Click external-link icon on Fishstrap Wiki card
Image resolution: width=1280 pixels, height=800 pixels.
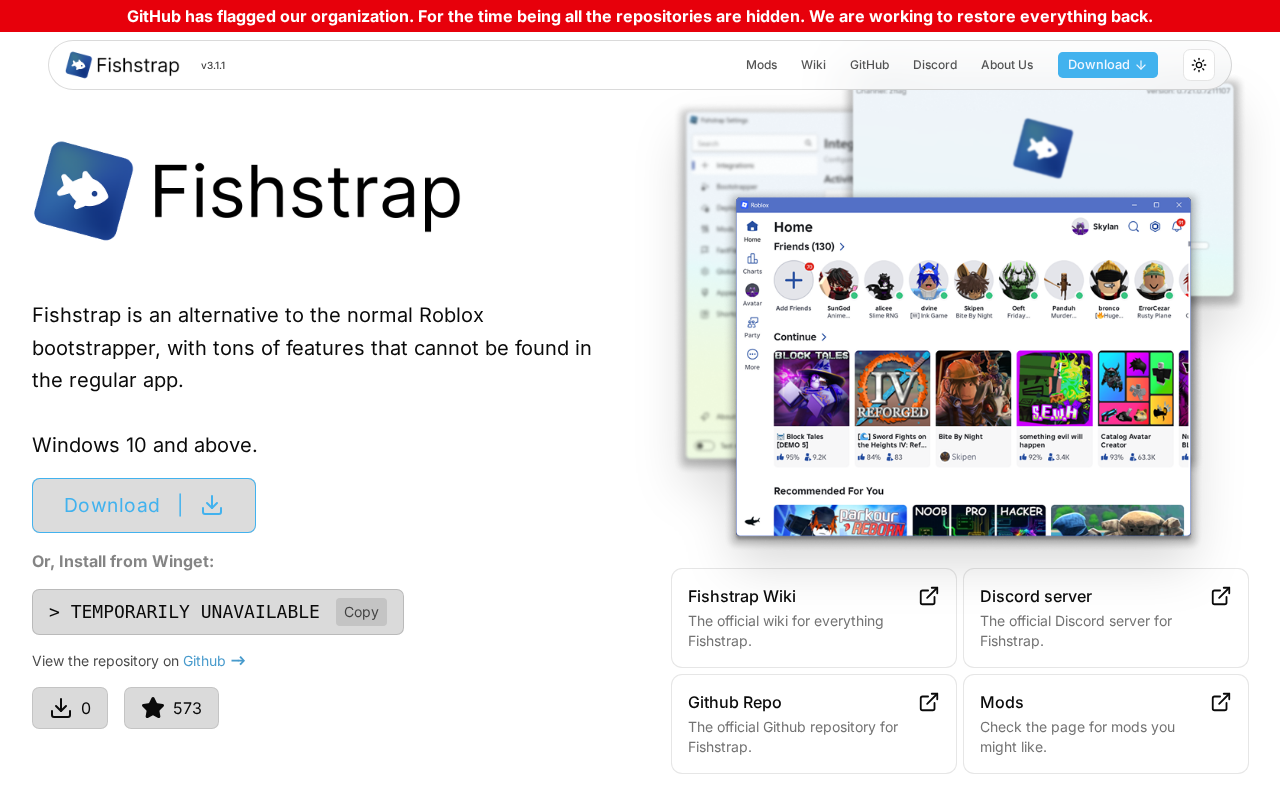[929, 596]
